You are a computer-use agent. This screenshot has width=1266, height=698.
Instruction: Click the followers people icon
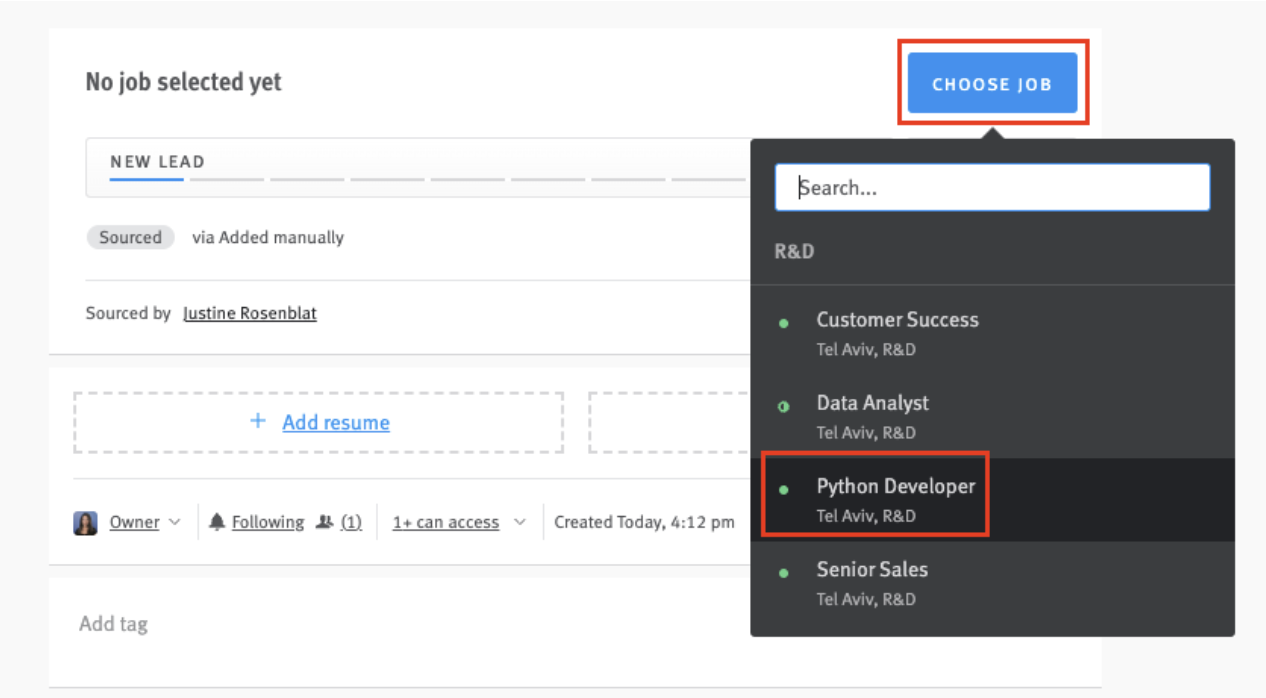coord(324,522)
